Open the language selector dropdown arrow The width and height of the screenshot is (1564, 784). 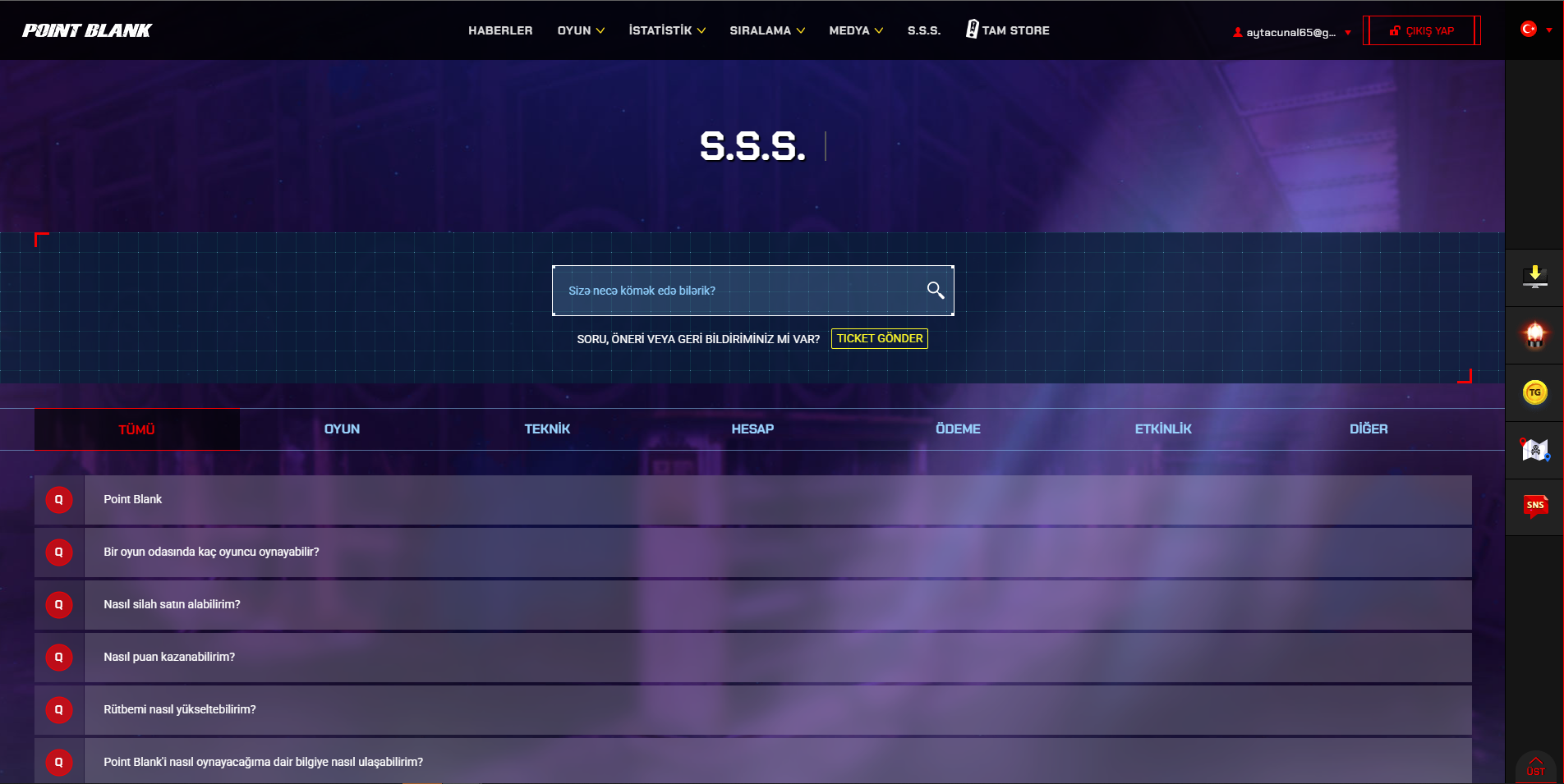[x=1549, y=30]
